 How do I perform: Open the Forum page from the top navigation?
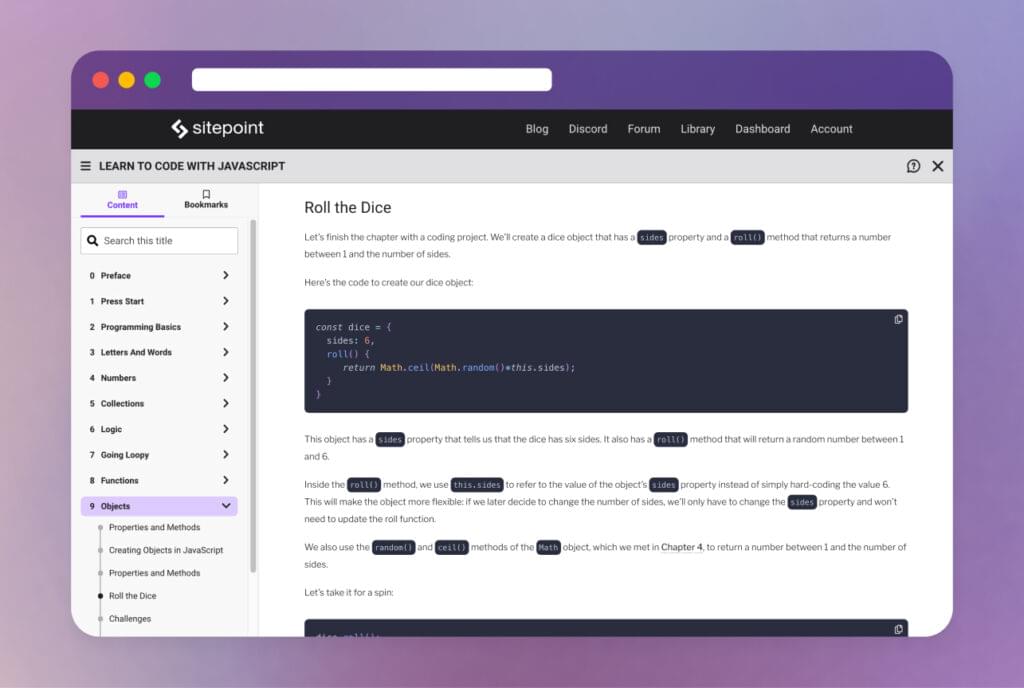click(x=644, y=128)
